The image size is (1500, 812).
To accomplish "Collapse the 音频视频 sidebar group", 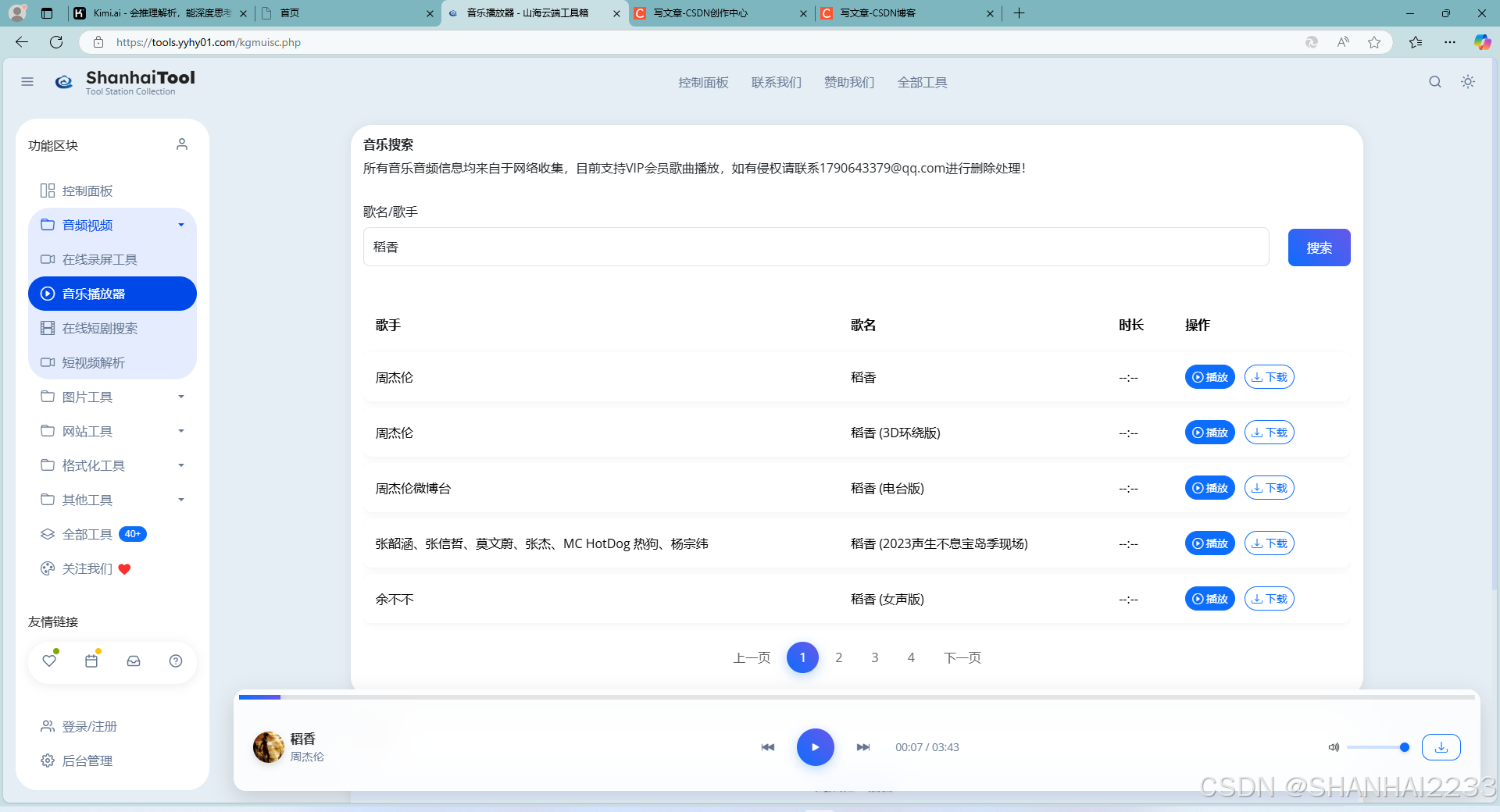I will click(112, 225).
